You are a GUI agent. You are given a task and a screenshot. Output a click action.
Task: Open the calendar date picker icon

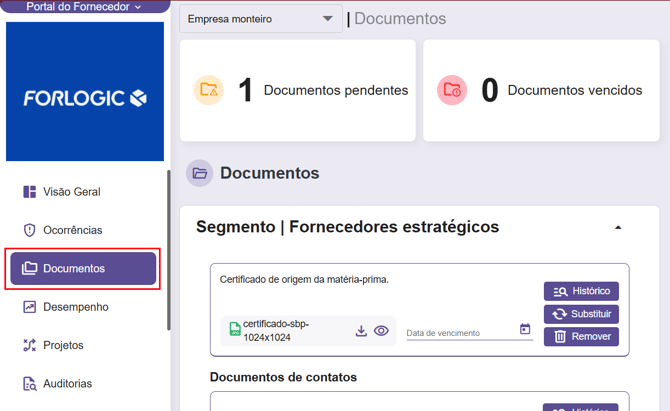coord(525,329)
